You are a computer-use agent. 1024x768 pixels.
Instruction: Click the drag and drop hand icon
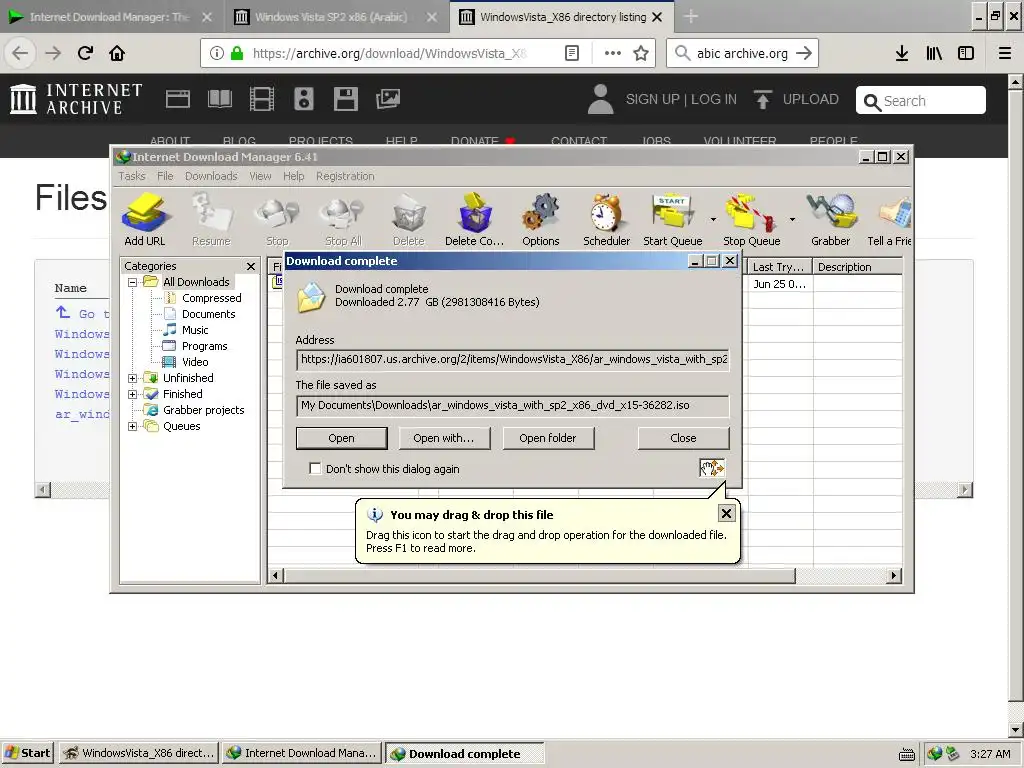[711, 468]
